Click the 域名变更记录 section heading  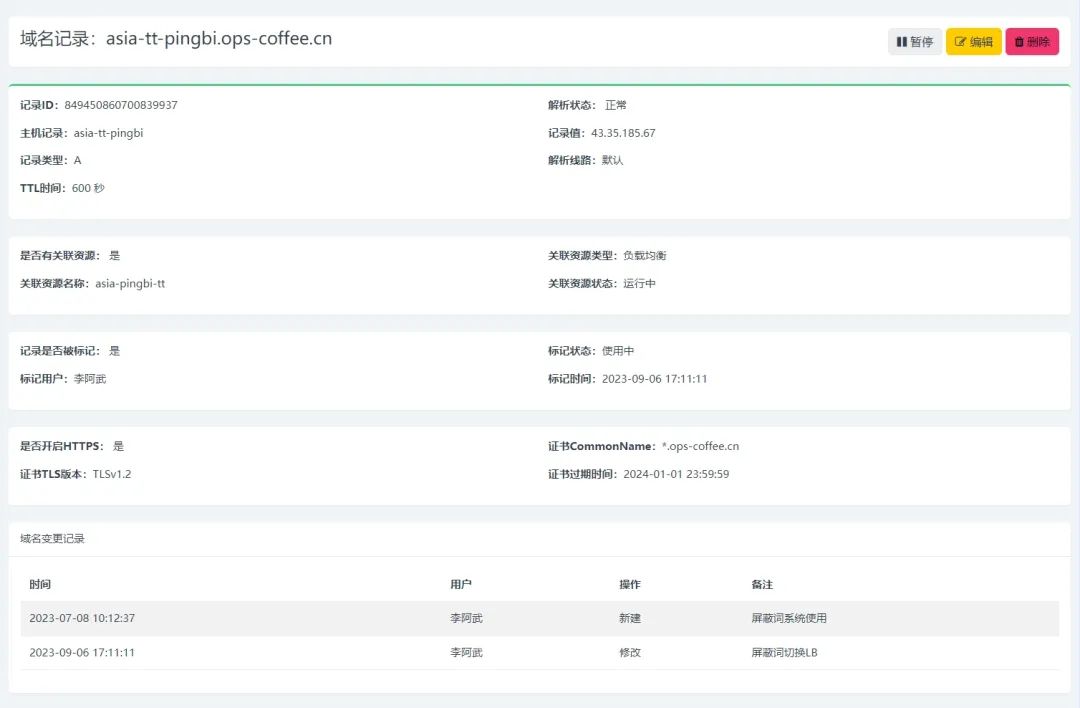point(52,538)
